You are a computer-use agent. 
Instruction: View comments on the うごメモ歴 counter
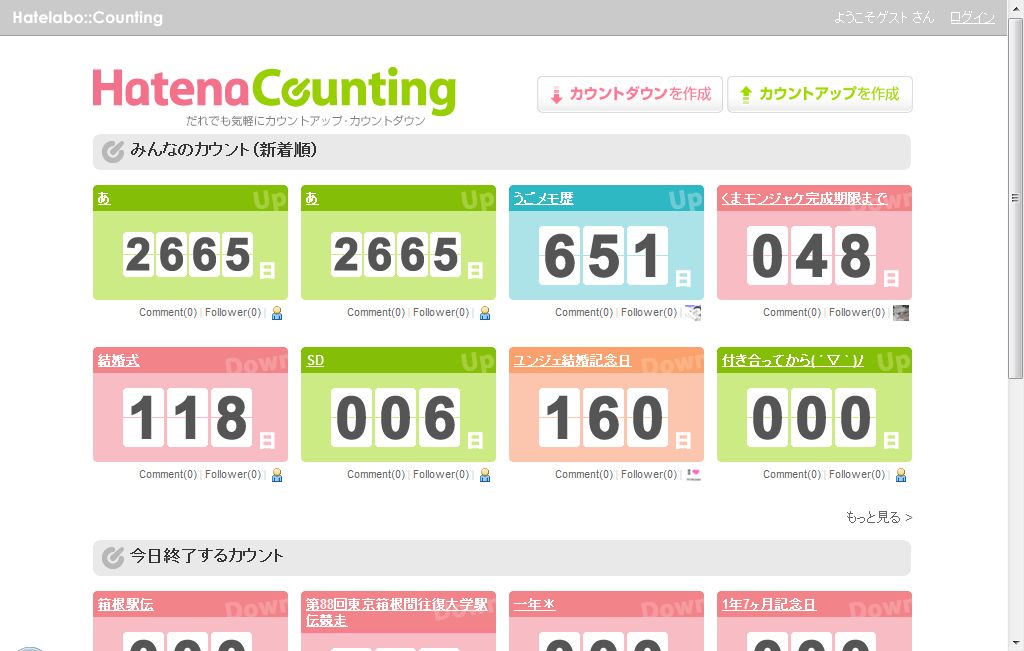(x=584, y=312)
